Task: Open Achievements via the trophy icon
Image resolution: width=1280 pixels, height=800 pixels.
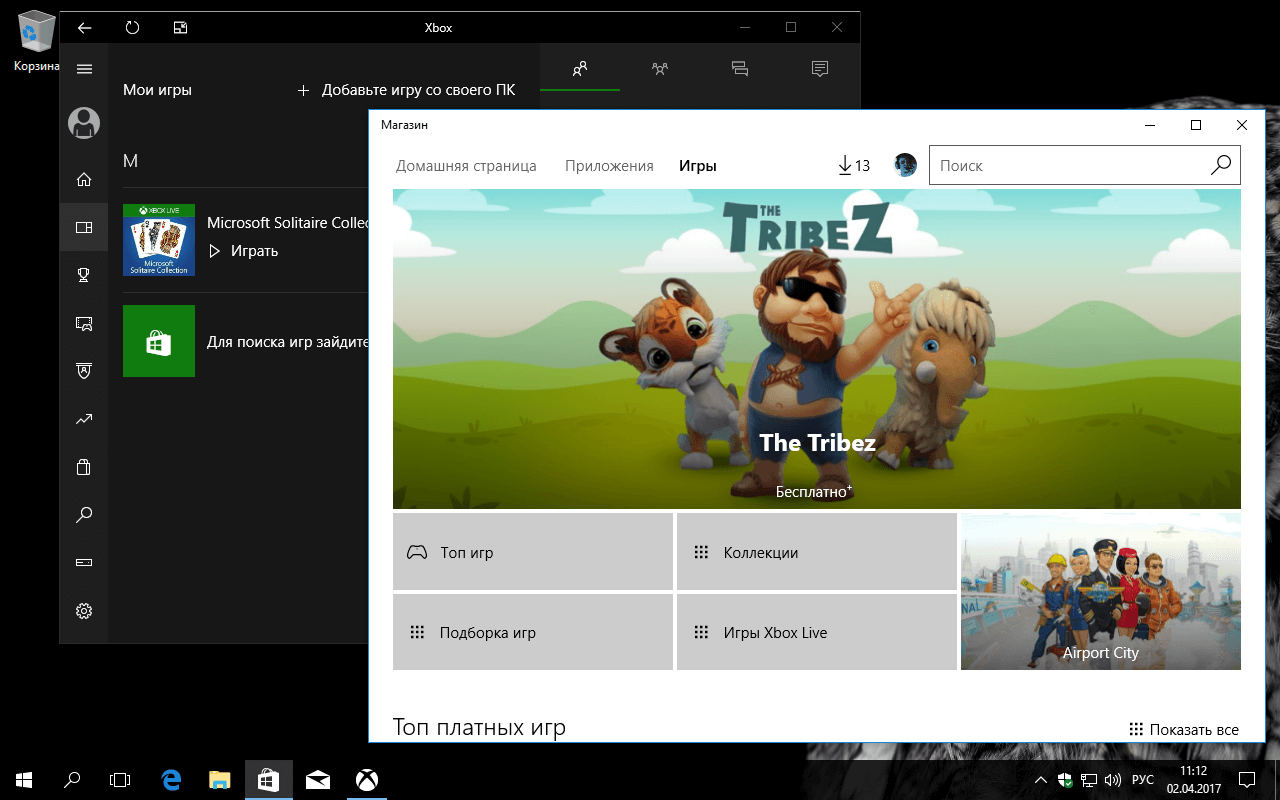Action: tap(84, 274)
